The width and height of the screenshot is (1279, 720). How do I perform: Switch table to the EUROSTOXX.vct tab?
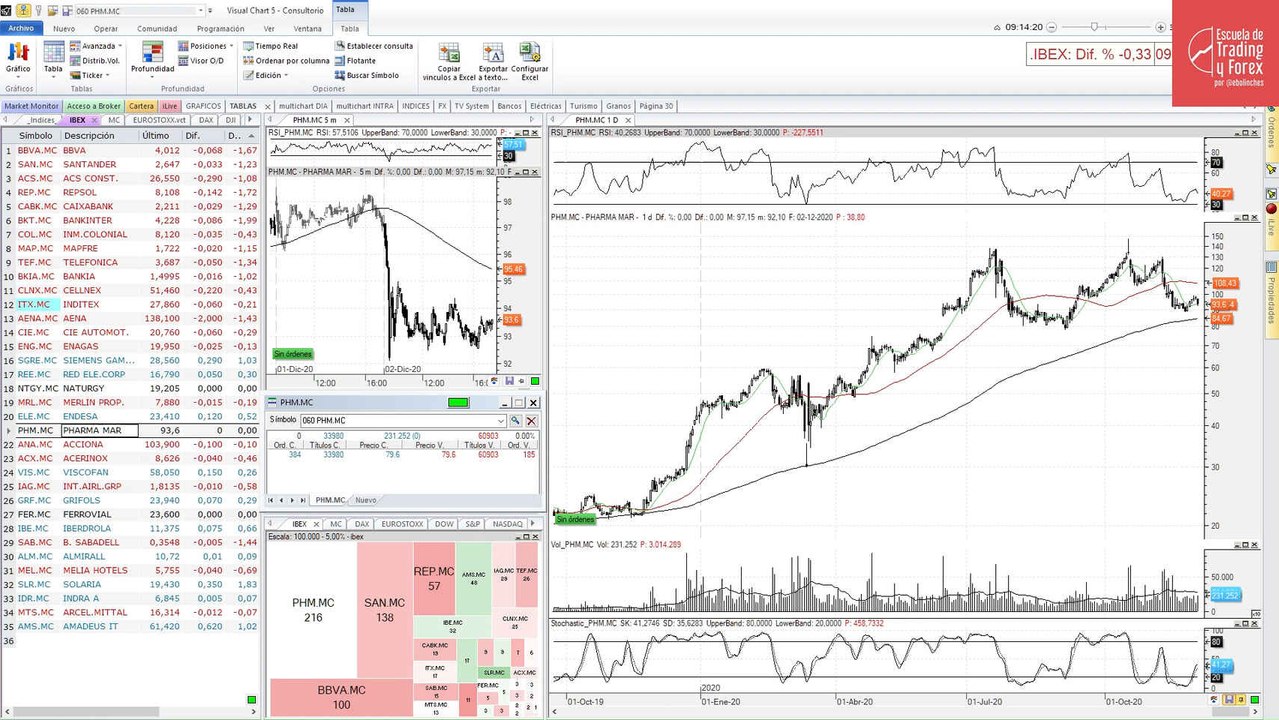(x=160, y=120)
